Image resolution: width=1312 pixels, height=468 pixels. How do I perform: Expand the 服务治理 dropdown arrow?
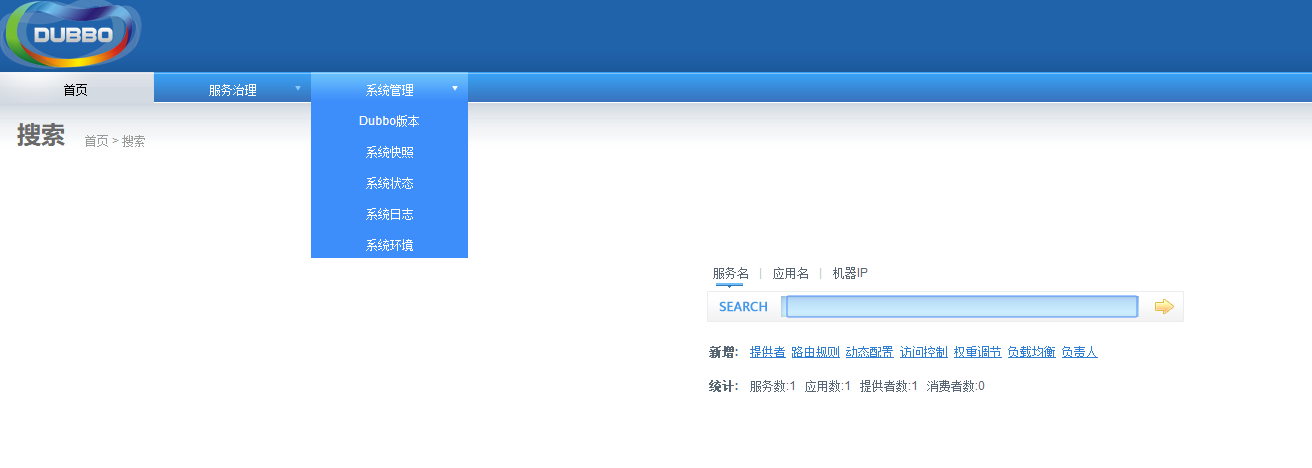297,88
